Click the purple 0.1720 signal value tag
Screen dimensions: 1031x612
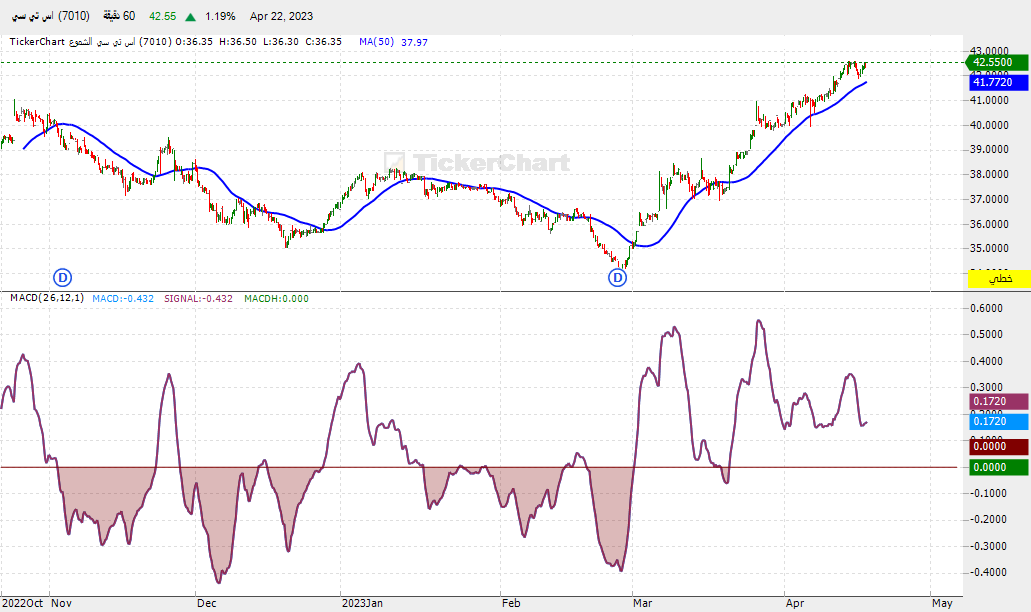999,402
